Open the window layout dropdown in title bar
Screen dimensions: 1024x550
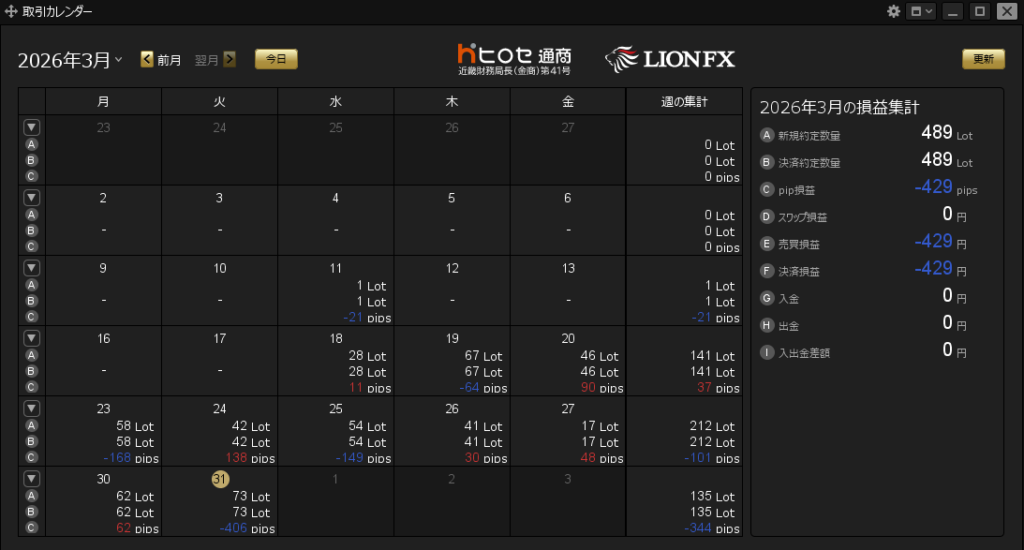(920, 11)
